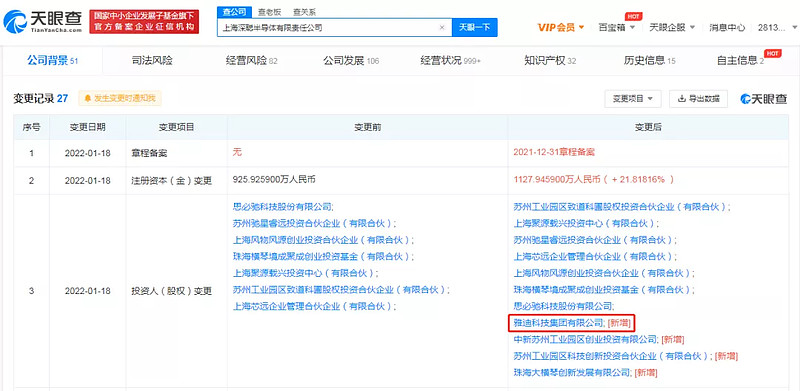The height and width of the screenshot is (391, 800).
Task: Select the 查老板 search tab
Action: tap(268, 12)
